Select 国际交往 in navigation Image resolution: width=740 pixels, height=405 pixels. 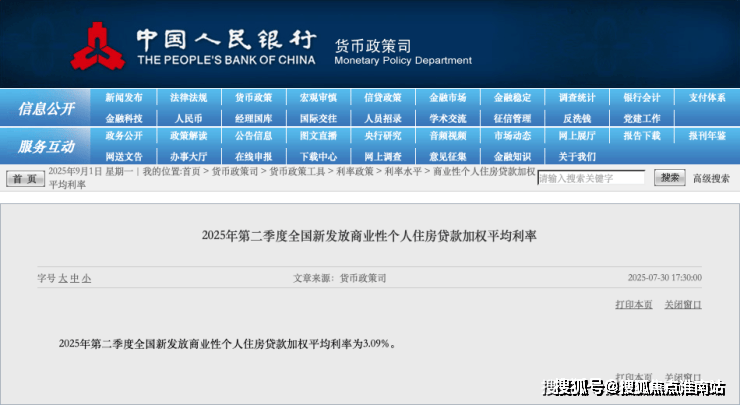click(318, 118)
